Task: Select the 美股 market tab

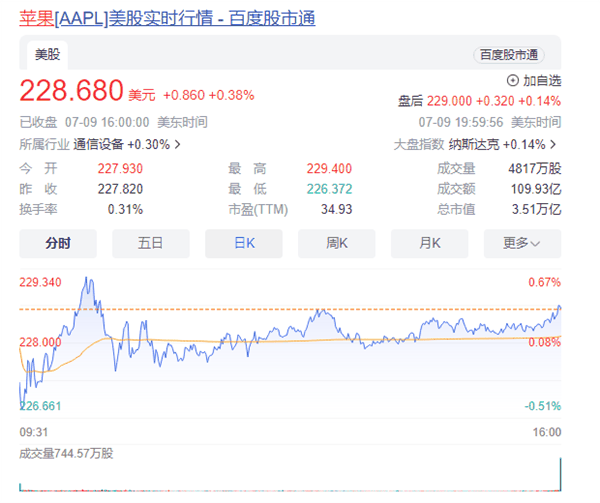Action: tap(47, 54)
